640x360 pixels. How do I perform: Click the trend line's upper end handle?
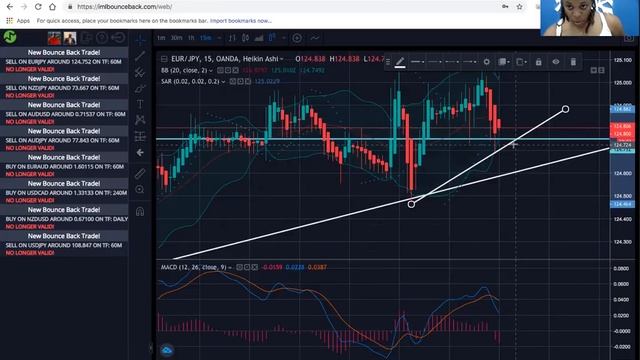[565, 109]
